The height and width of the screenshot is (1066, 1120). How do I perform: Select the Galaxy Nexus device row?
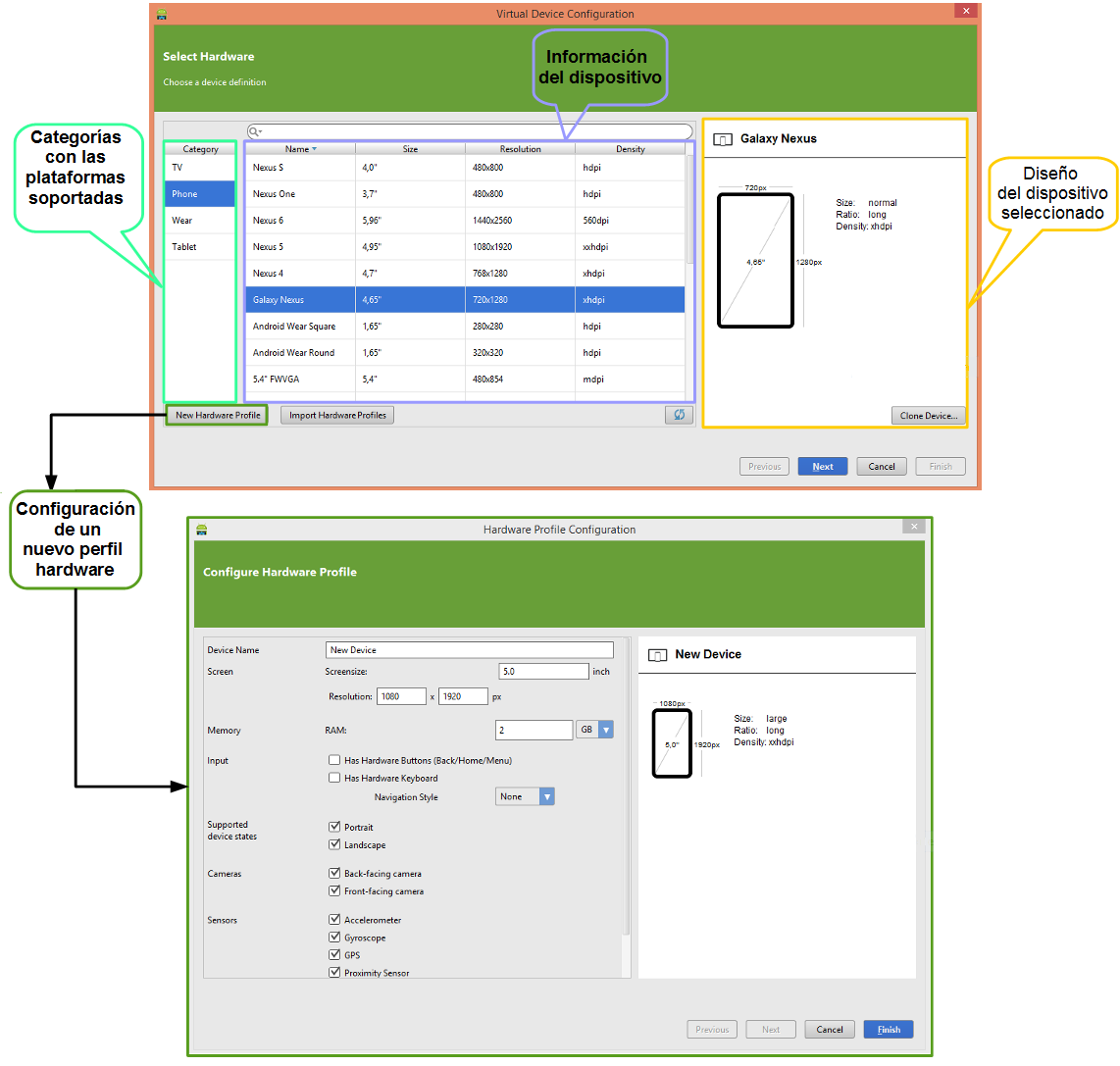click(465, 299)
